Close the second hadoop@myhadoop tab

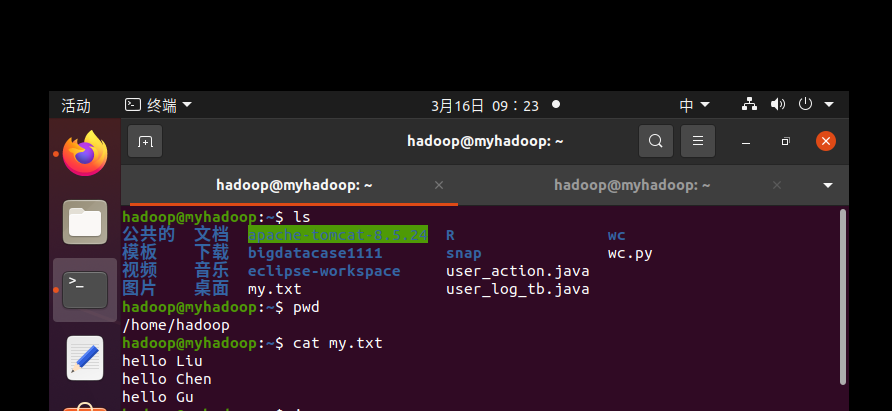pos(775,185)
